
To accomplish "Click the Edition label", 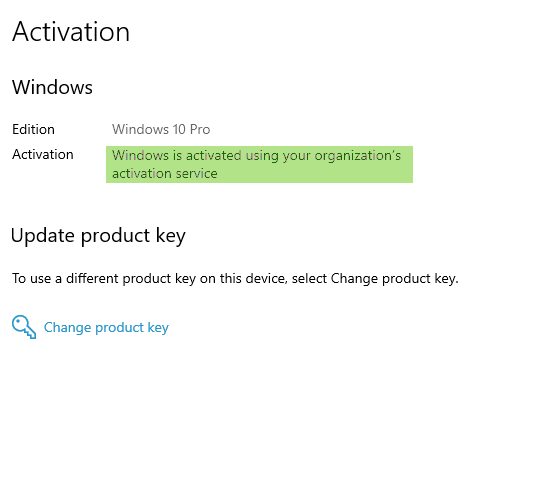I will [x=33, y=129].
